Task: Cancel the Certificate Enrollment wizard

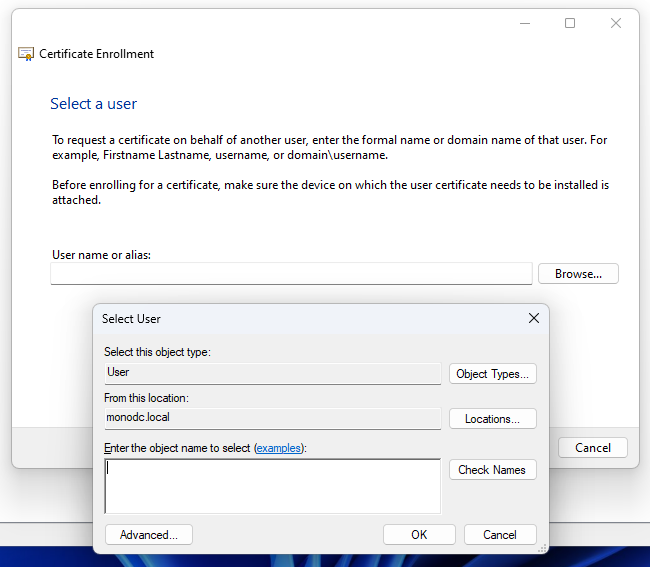Action: (592, 448)
